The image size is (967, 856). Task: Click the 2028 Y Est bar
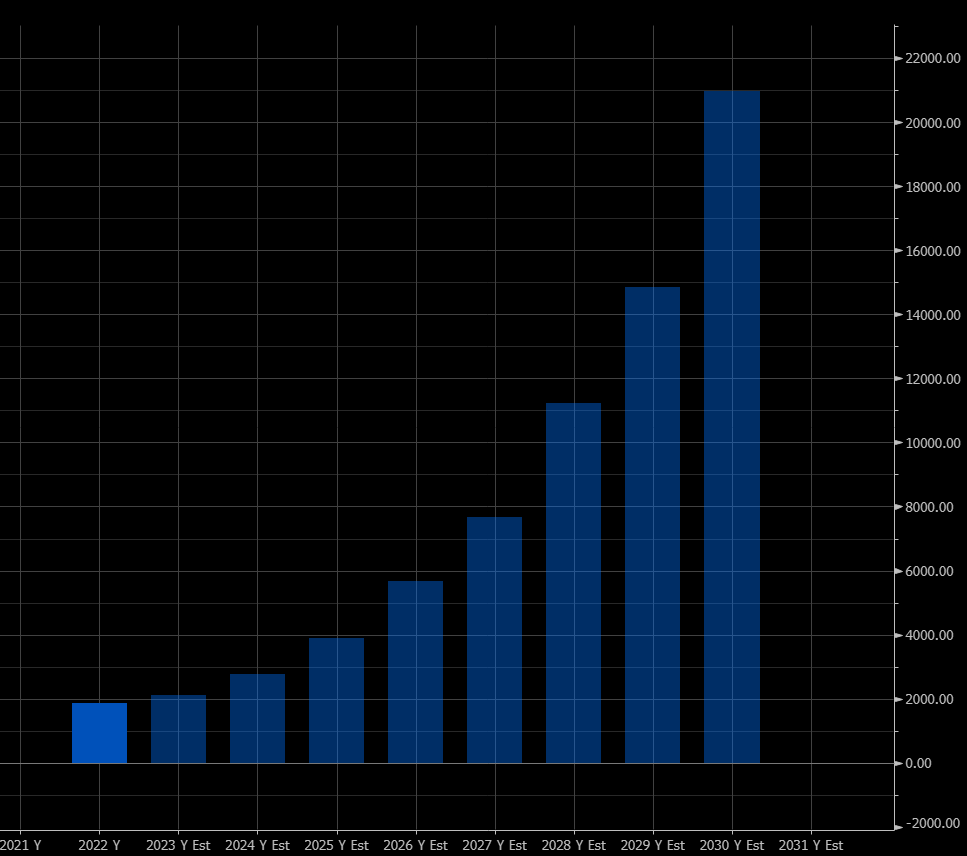(x=573, y=583)
